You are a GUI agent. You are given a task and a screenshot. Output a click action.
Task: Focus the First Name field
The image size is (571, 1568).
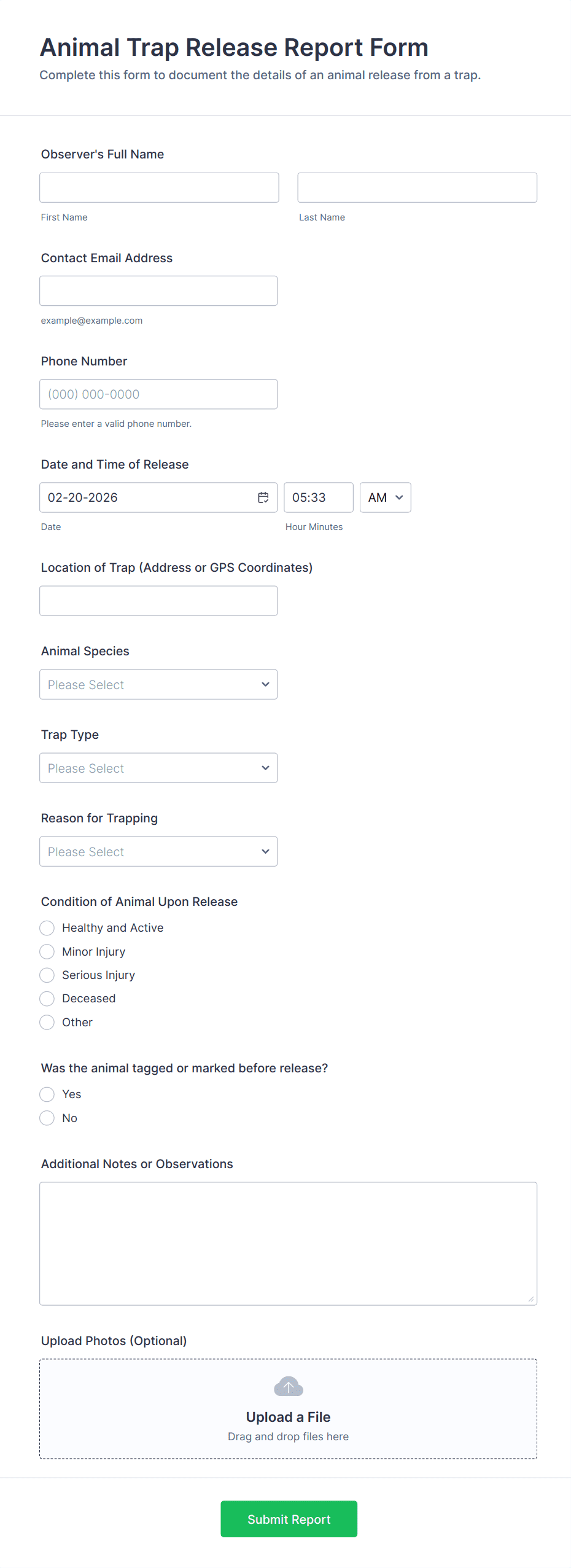pos(159,187)
